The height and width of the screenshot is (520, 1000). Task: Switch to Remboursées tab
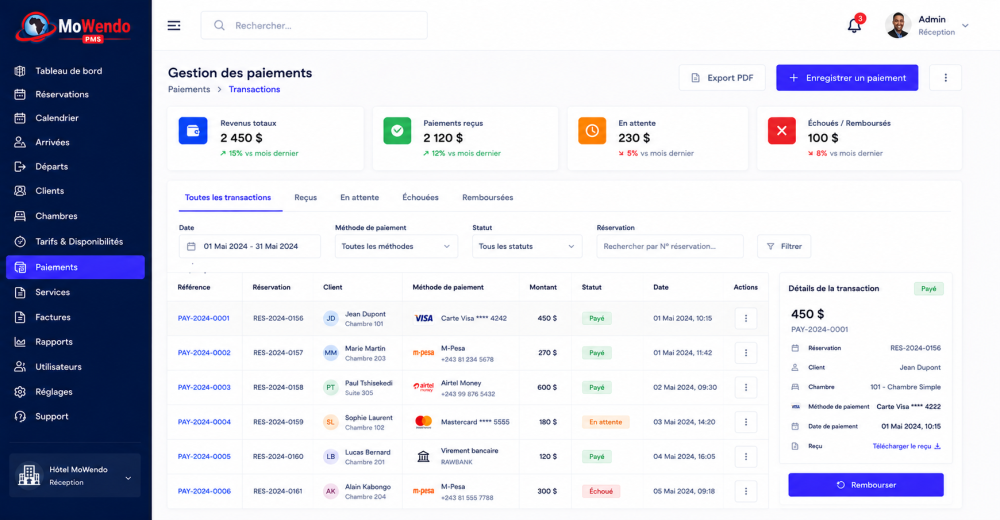(487, 198)
